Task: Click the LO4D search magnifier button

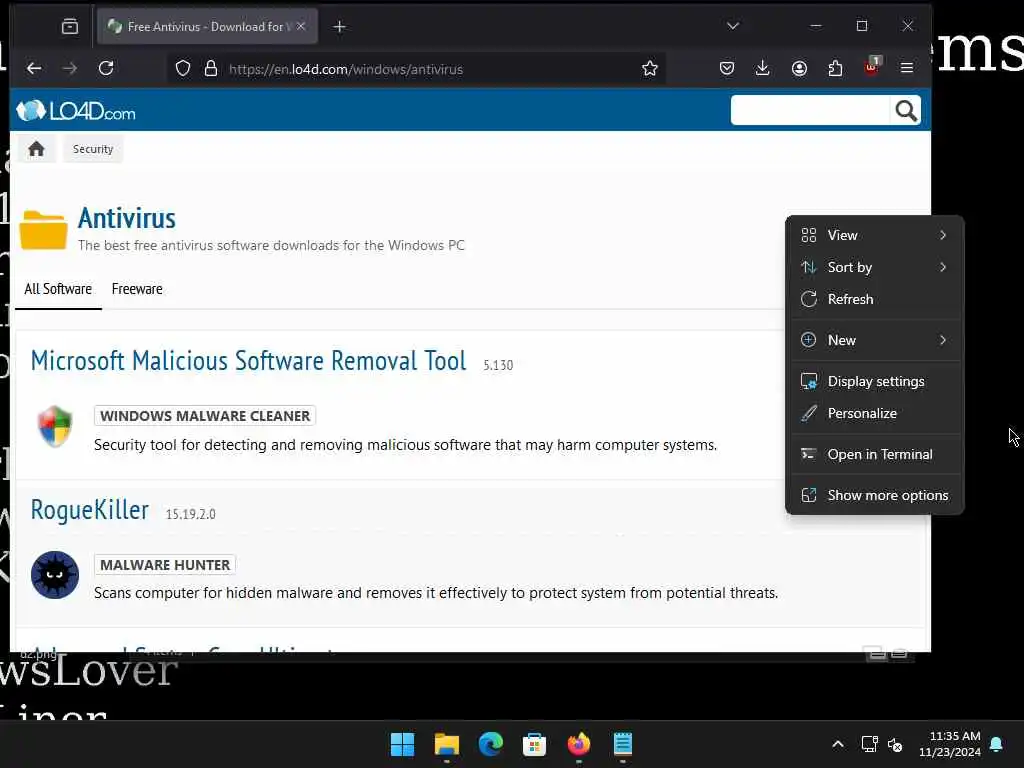Action: pos(905,110)
